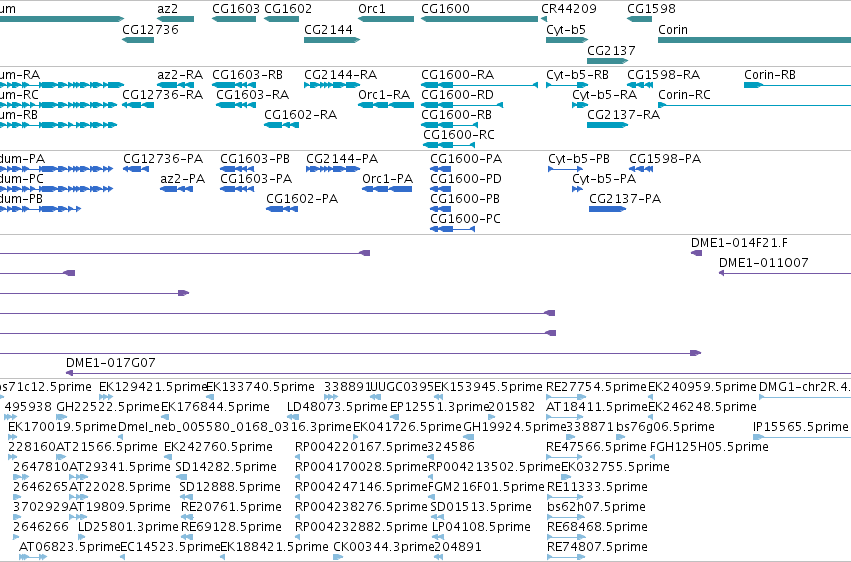Select the Corin-RC transcript
Viewport: 851px width, 562px height.
(x=754, y=105)
